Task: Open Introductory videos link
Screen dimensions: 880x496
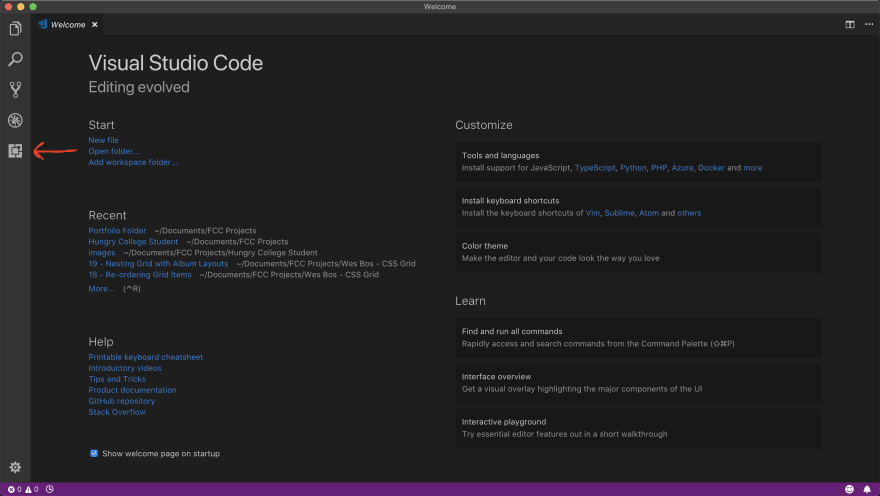Action: click(x=125, y=368)
